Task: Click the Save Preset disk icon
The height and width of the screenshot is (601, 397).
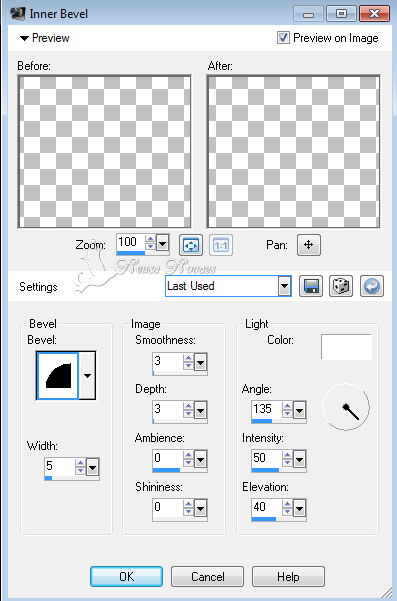Action: coord(310,286)
